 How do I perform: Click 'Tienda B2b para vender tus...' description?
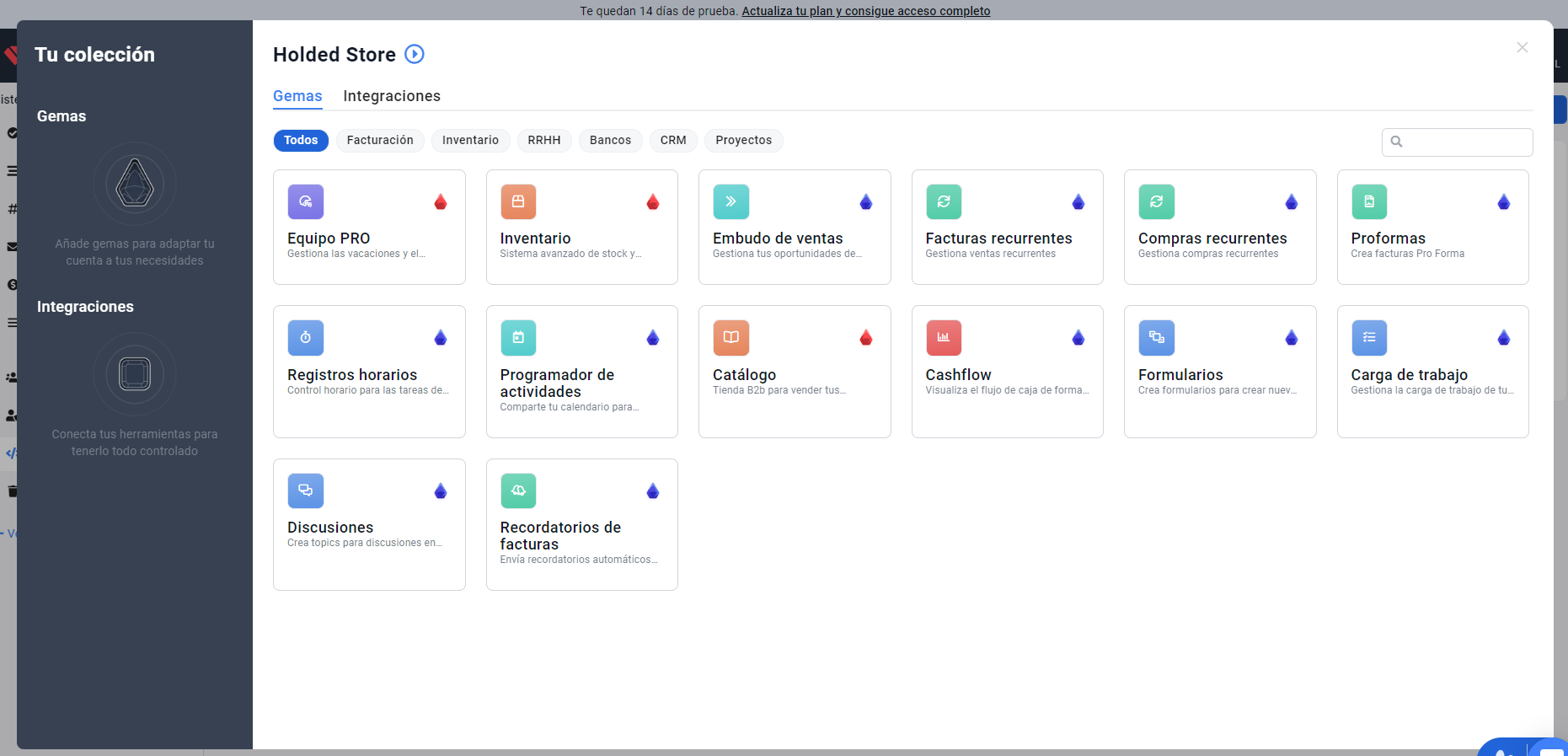coord(779,390)
